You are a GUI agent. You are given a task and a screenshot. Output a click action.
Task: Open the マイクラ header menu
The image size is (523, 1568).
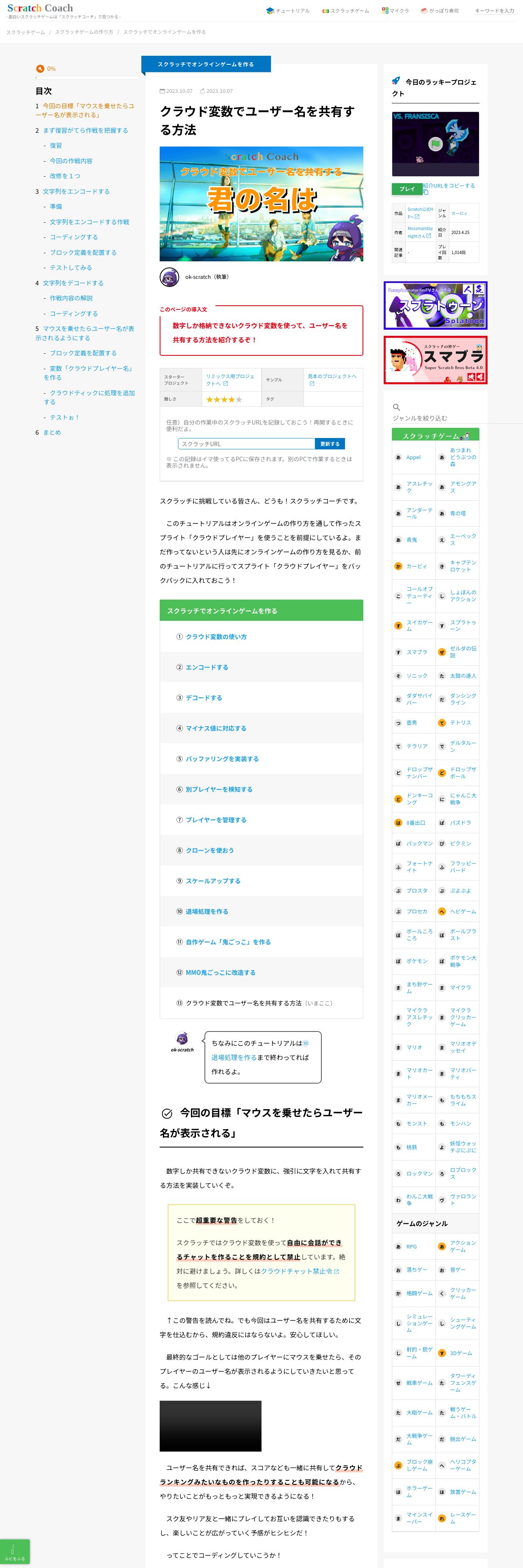click(395, 10)
